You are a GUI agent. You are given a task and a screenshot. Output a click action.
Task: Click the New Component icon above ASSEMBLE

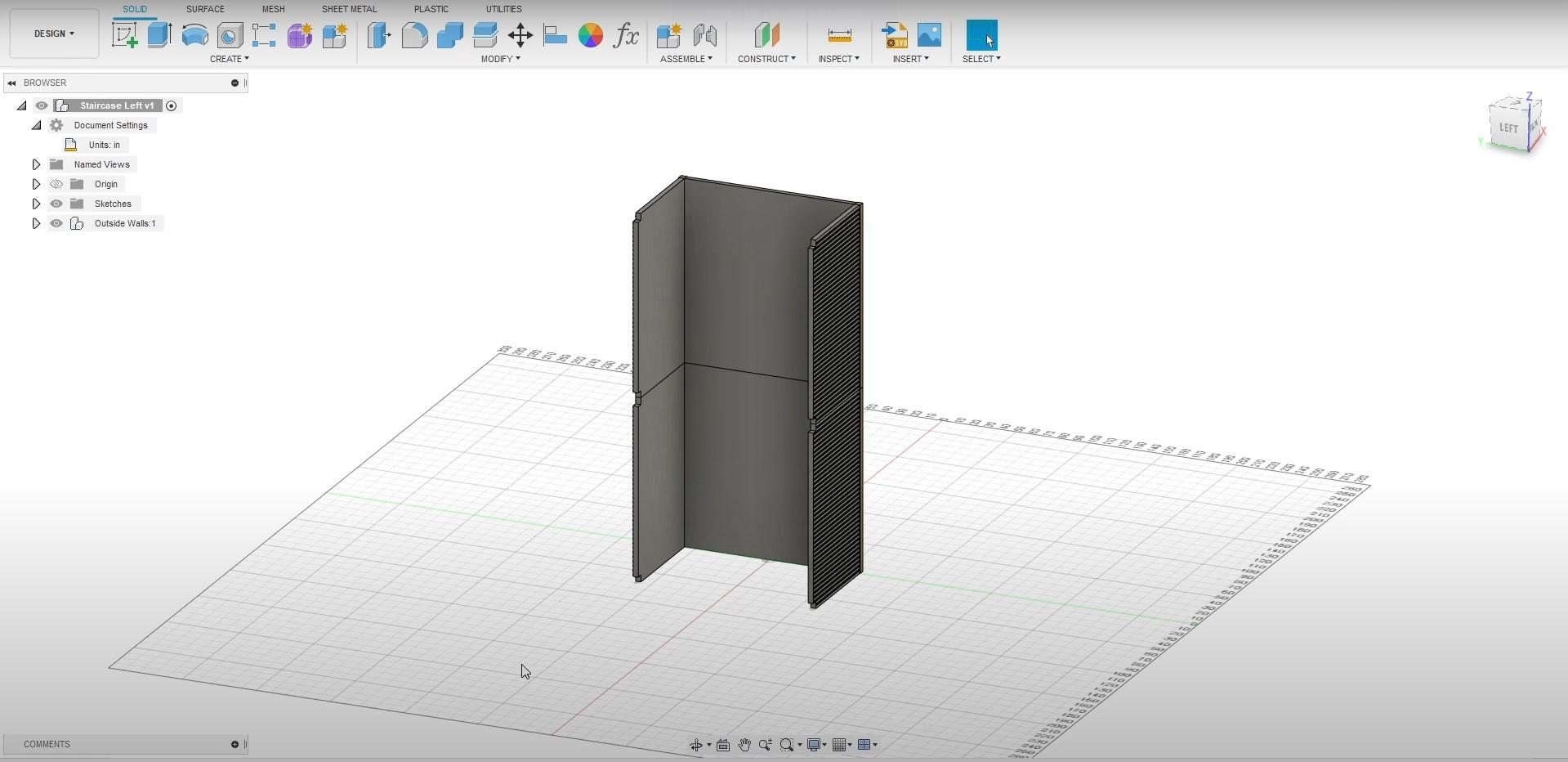[x=668, y=35]
